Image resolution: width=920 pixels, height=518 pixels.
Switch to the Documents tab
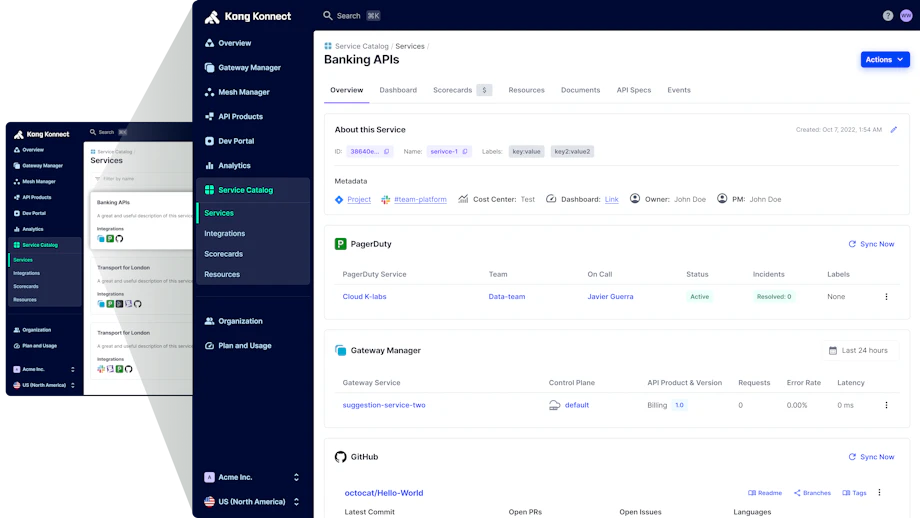point(580,90)
